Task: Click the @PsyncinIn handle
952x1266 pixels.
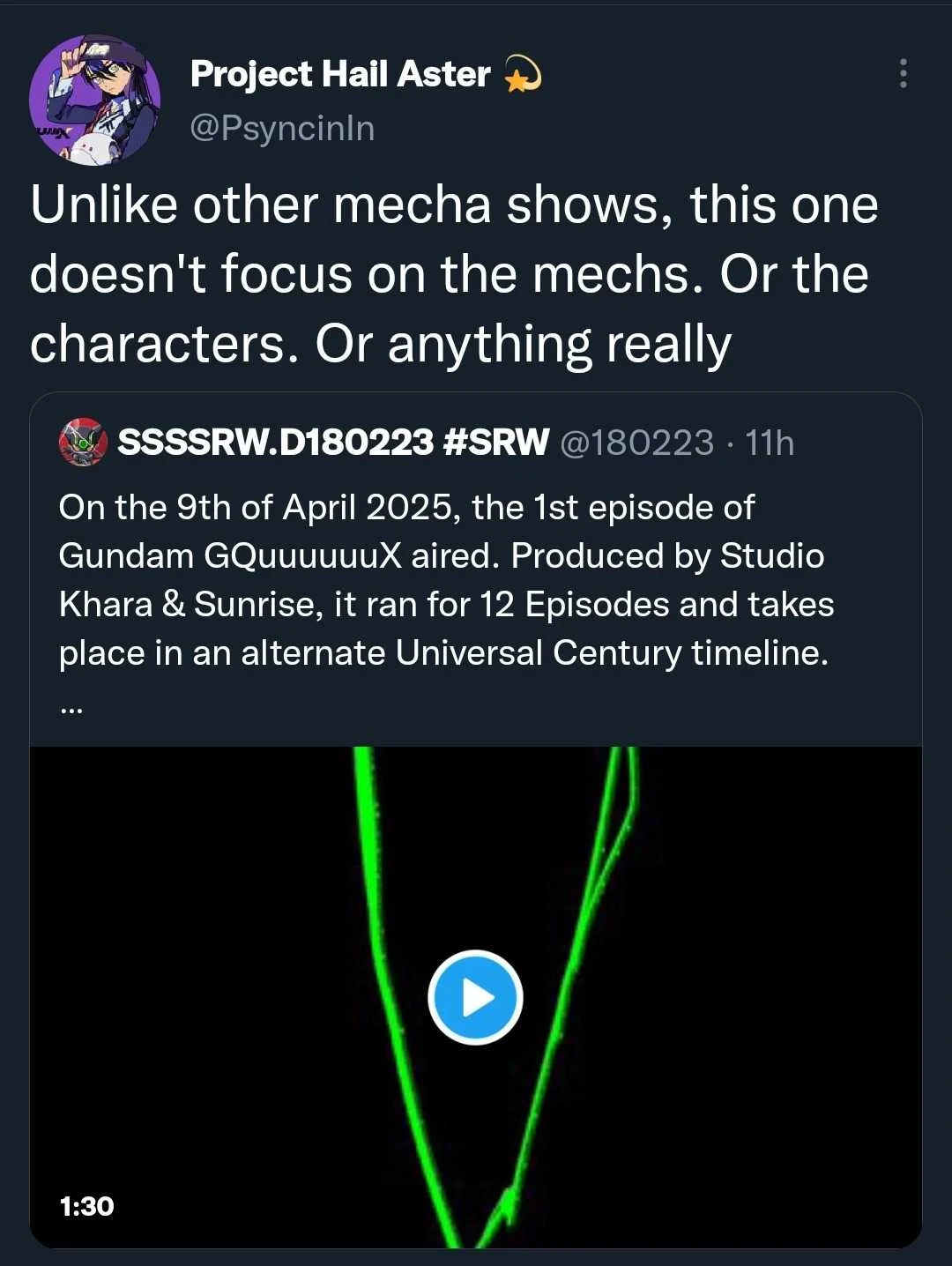Action: point(283,129)
